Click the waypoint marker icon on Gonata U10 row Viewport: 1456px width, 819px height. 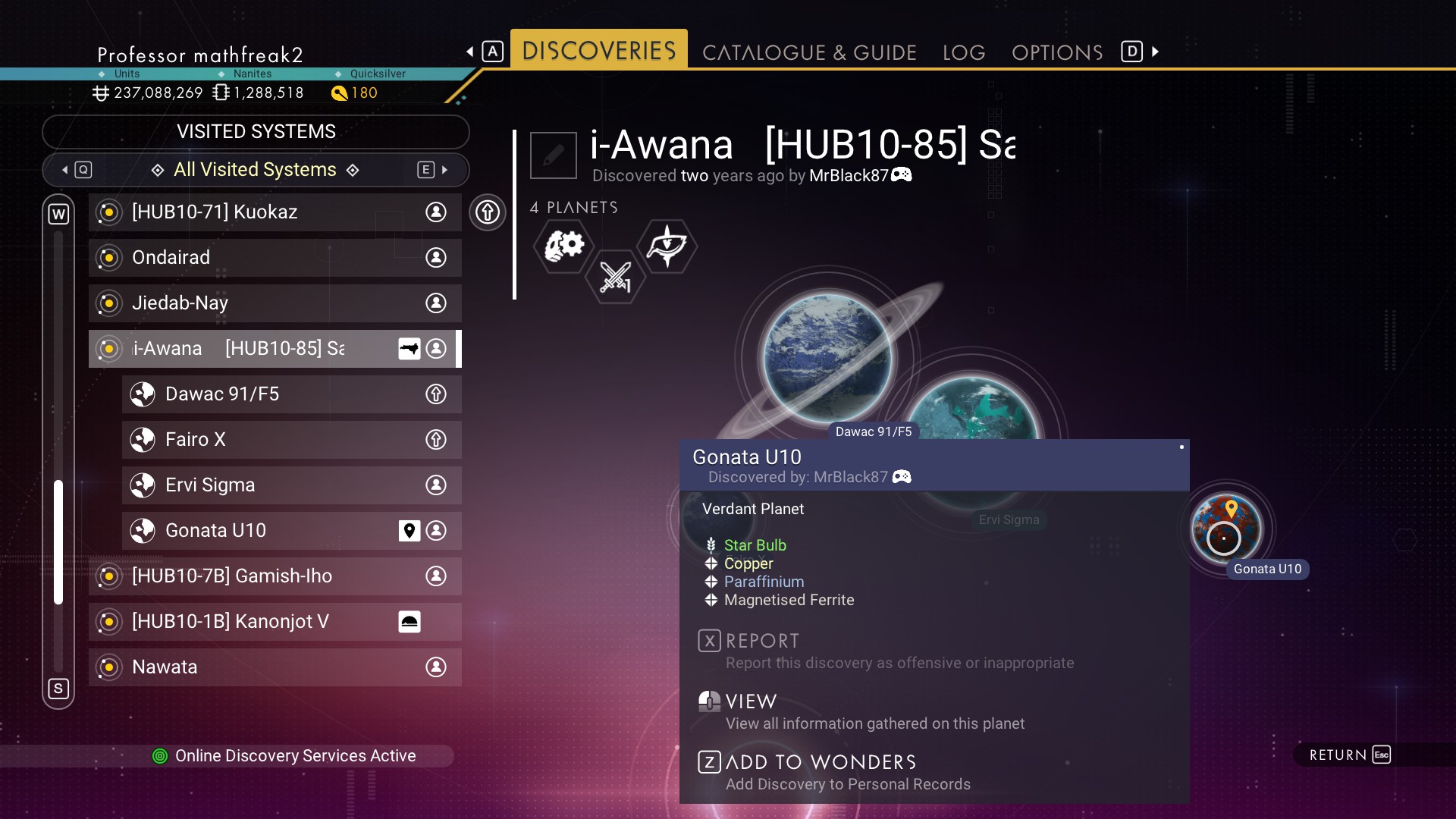pos(409,531)
